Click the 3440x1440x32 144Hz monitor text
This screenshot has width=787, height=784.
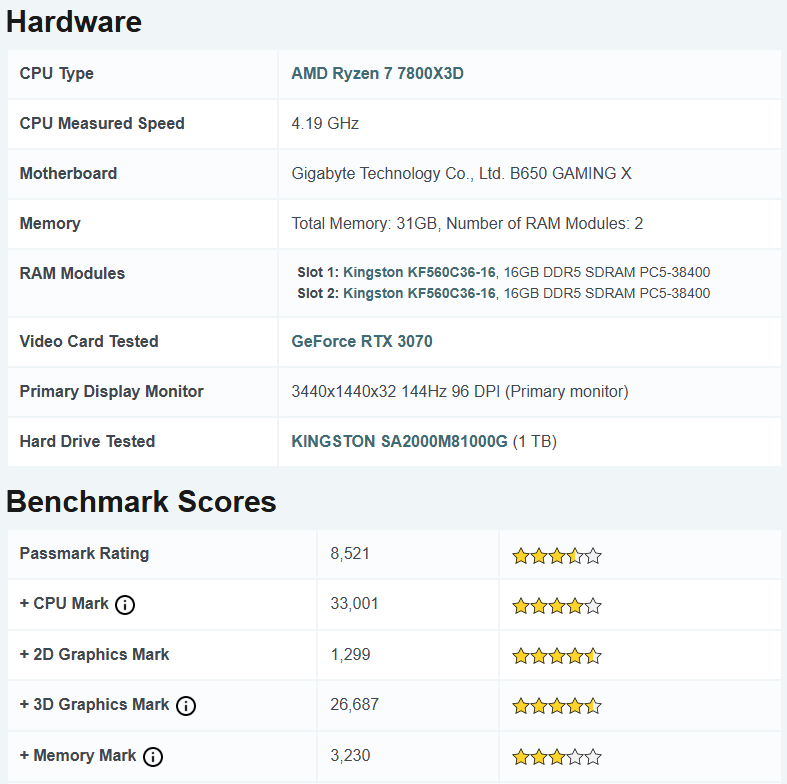coord(460,391)
